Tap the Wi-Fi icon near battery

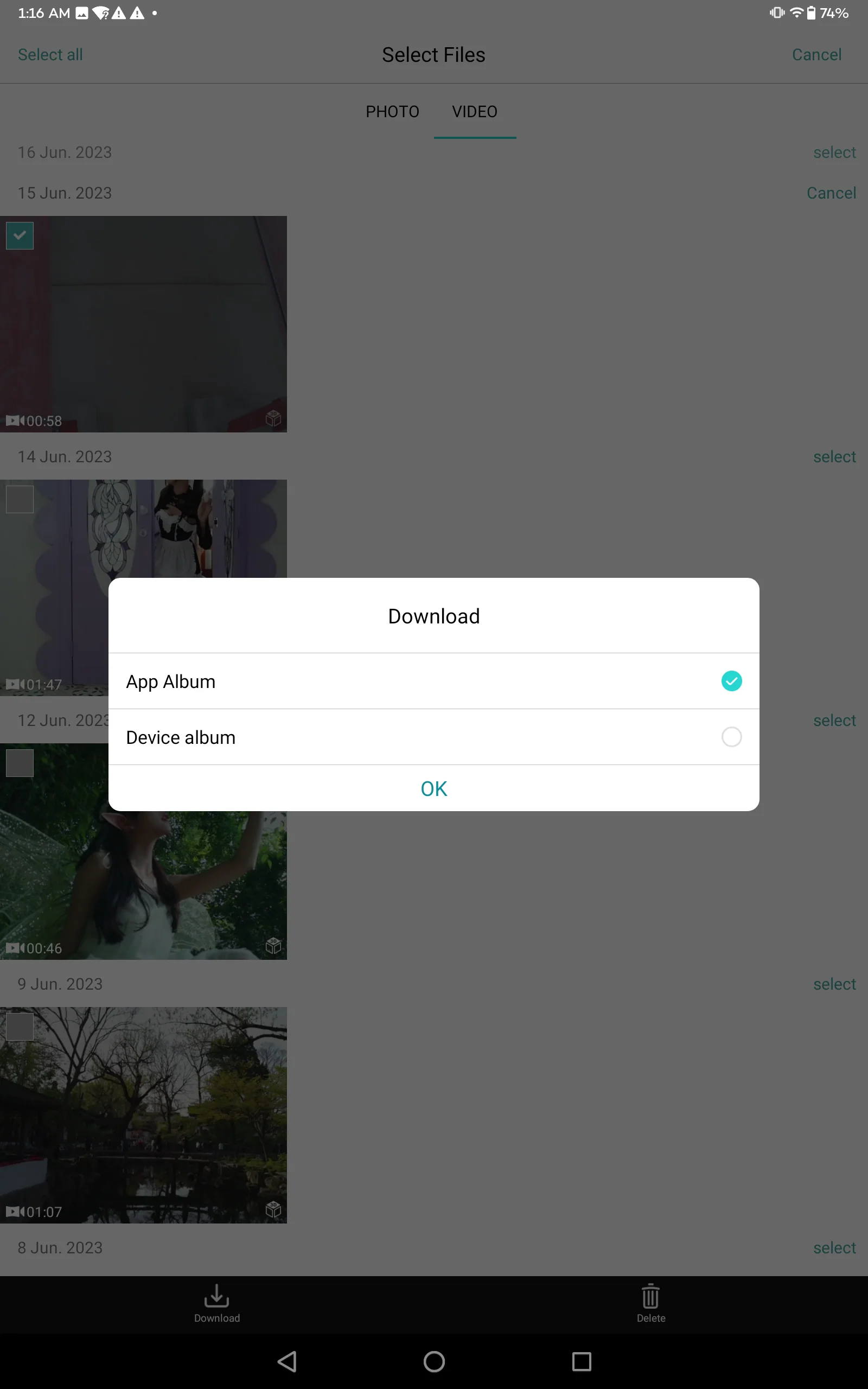(x=796, y=12)
